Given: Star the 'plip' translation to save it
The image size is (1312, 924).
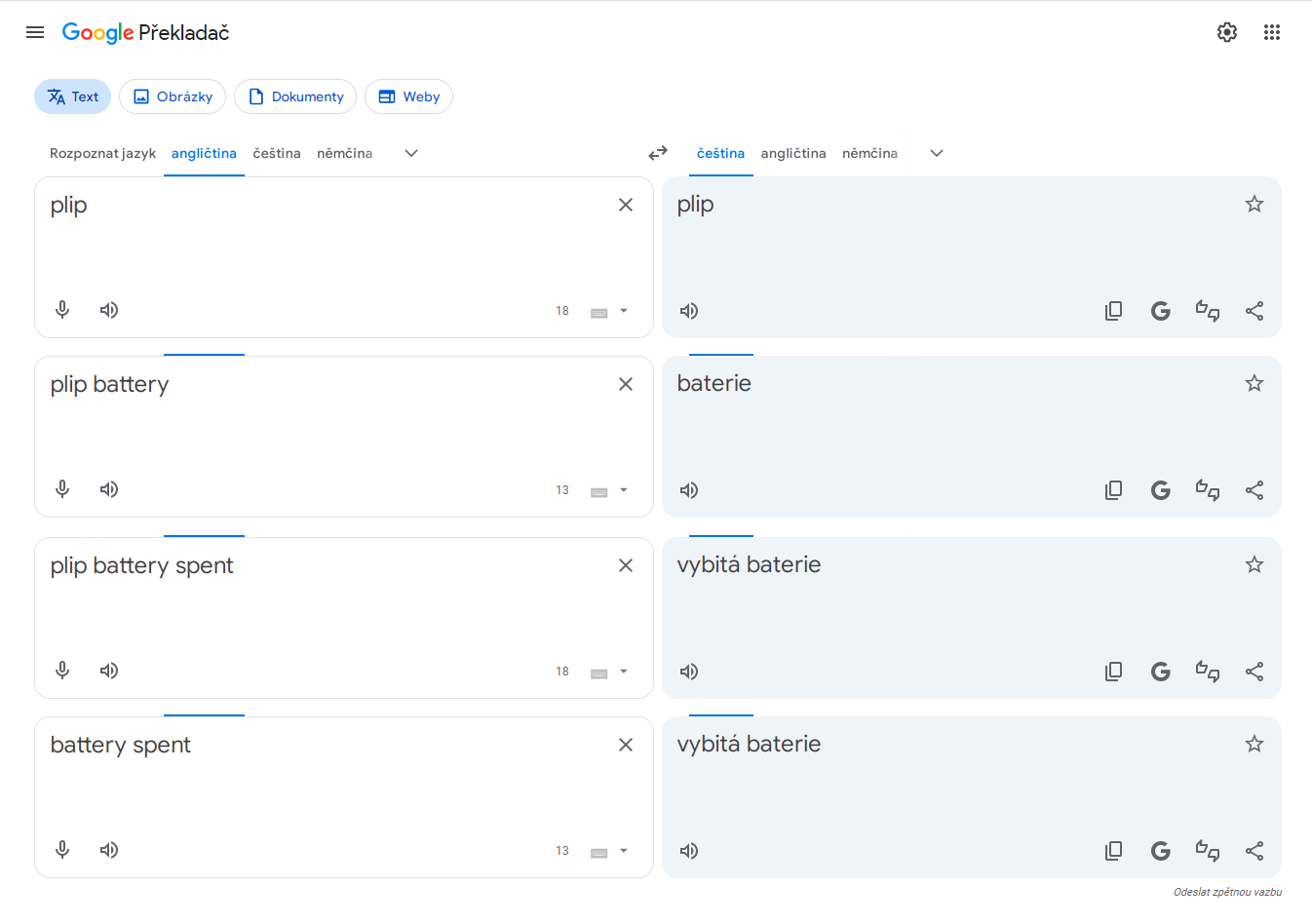Looking at the screenshot, I should (x=1254, y=204).
